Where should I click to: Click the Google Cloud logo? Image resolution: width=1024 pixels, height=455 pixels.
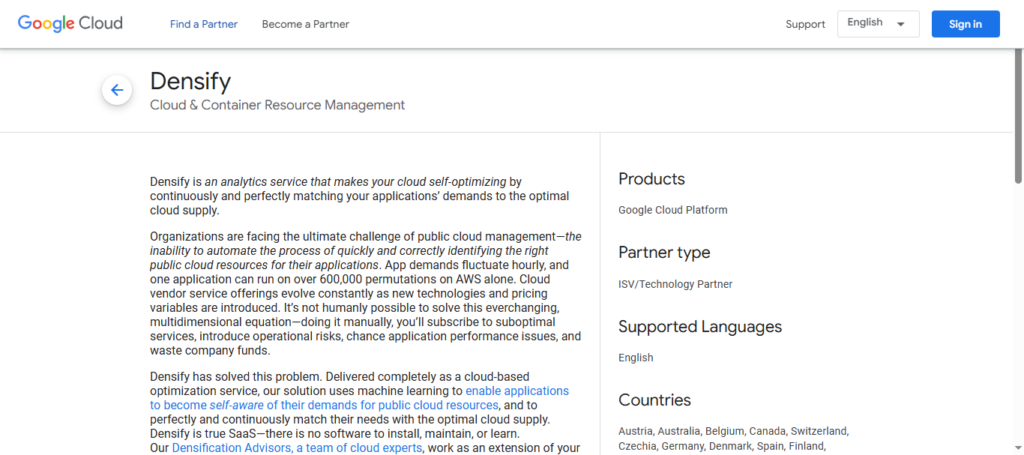pyautogui.click(x=70, y=24)
